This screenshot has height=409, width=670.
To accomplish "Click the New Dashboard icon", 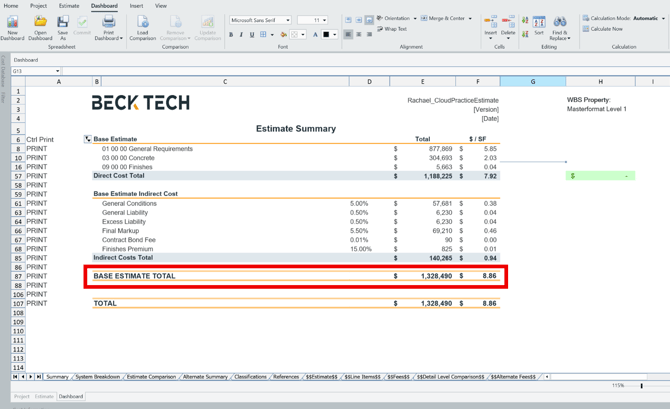I will [x=12, y=22].
